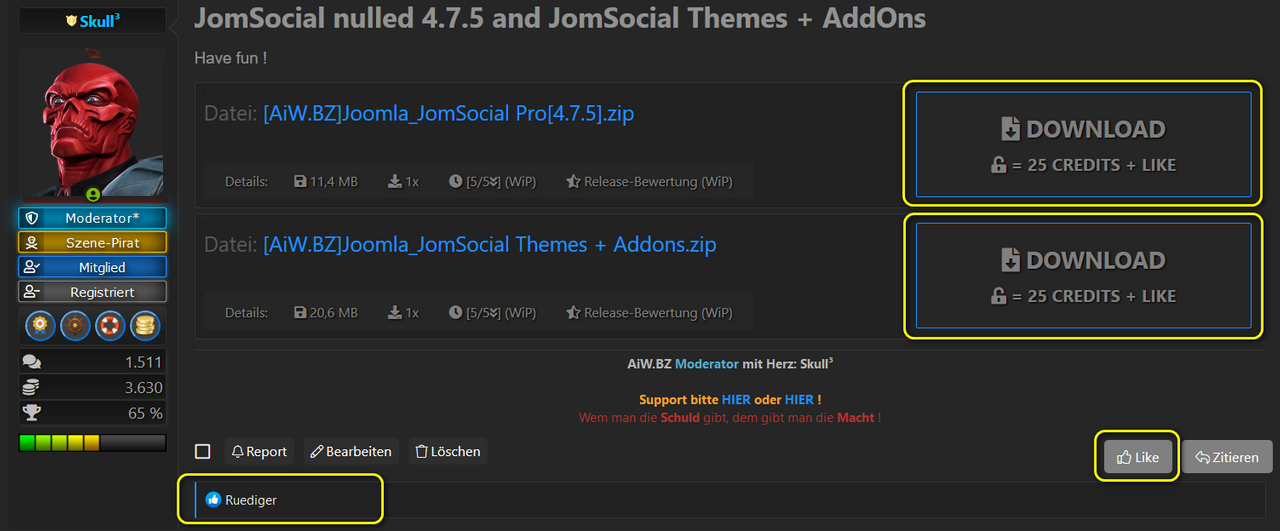Click the green online status icon under avatar
This screenshot has height=531, width=1280.
[x=92, y=194]
